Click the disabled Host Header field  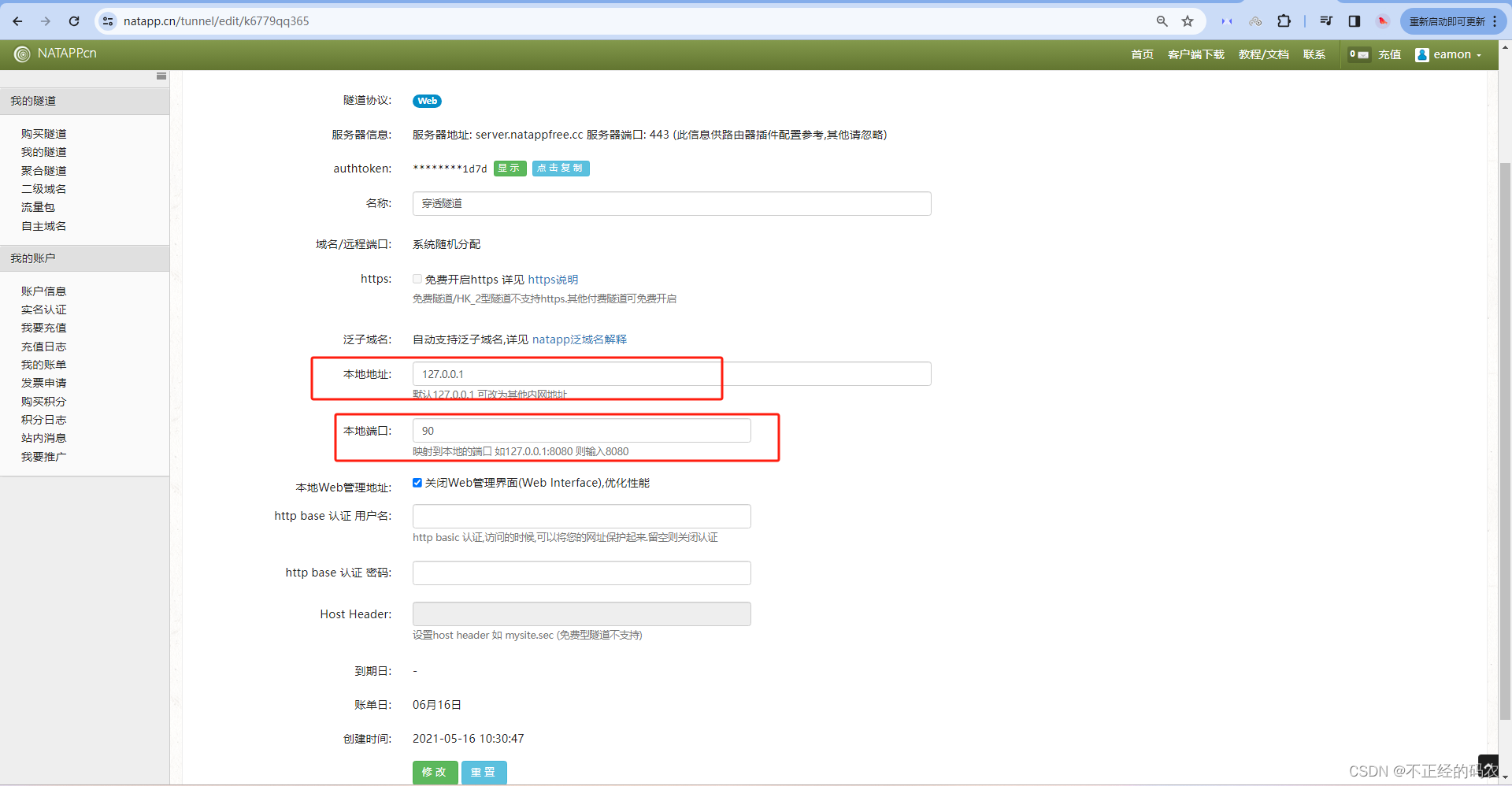(581, 614)
